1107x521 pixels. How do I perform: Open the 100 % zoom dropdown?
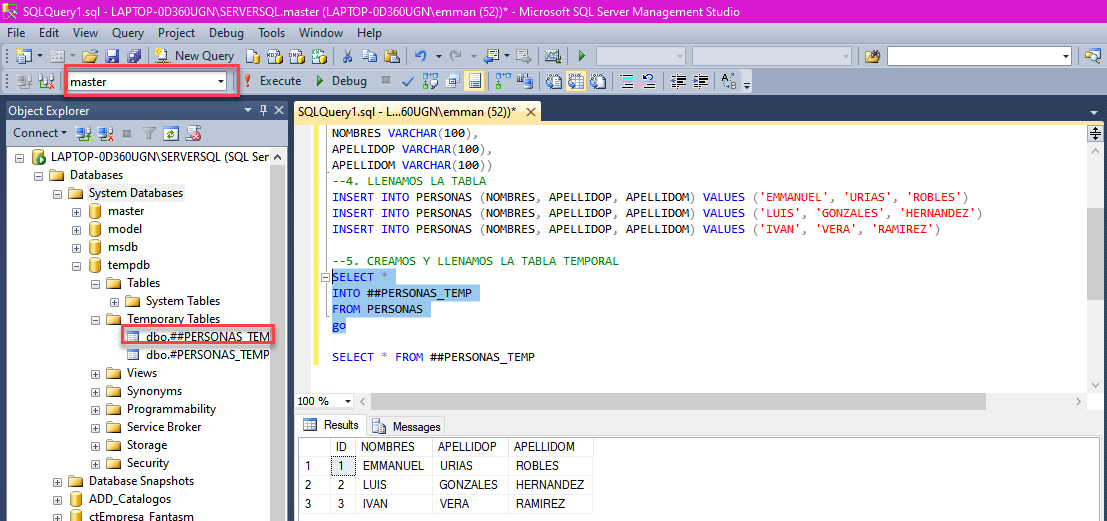(347, 401)
